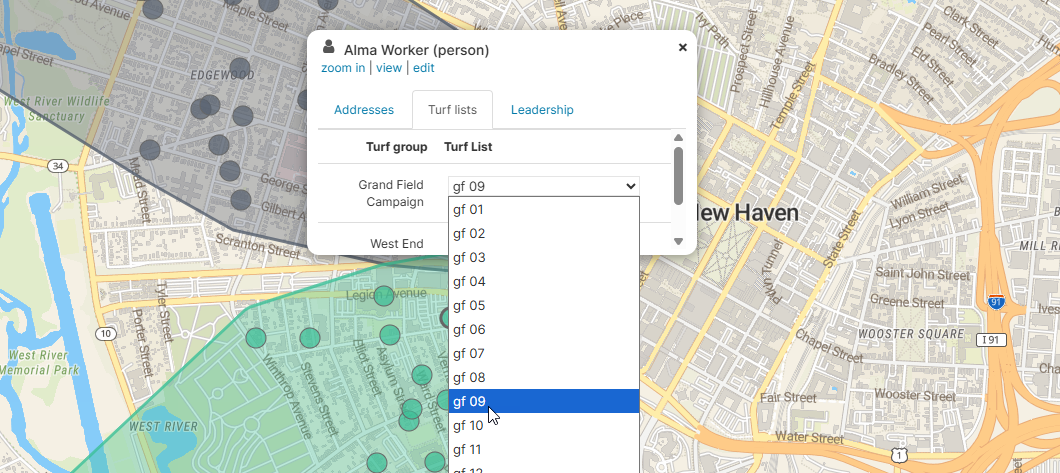Click the WEST RIVER neighborhood label

click(x=163, y=426)
